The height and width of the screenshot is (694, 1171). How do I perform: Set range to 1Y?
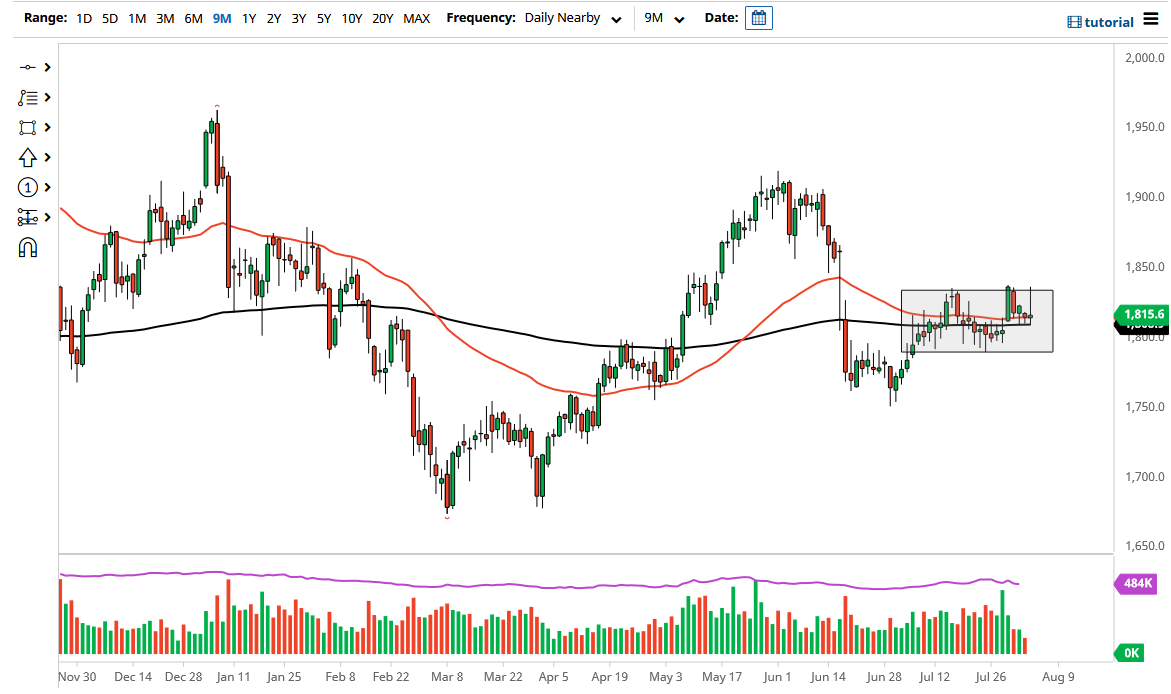tap(249, 18)
